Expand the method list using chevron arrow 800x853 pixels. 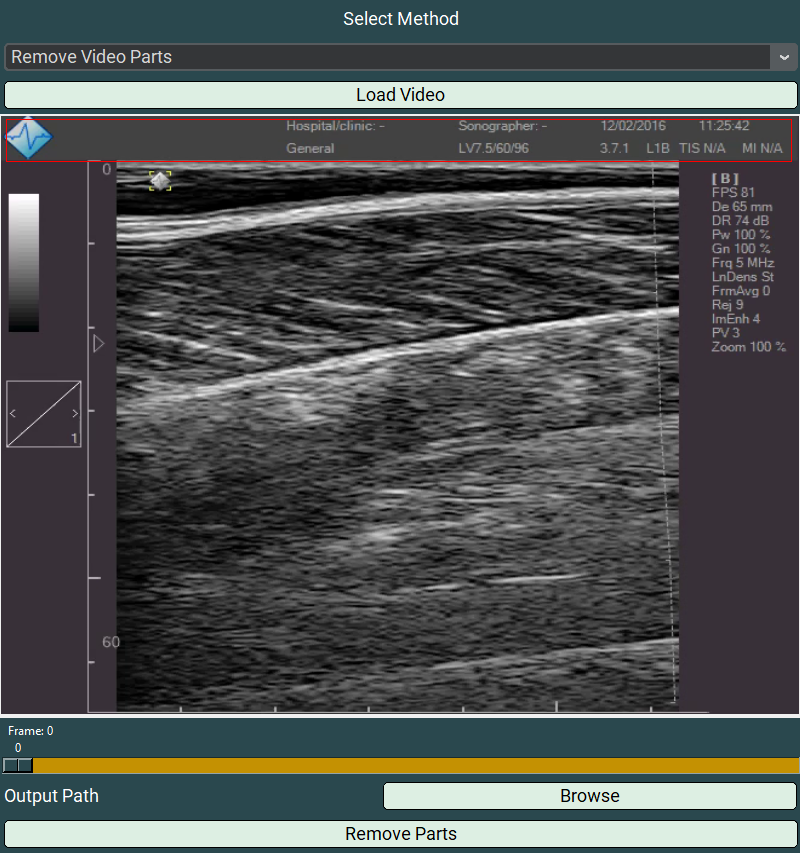click(783, 57)
